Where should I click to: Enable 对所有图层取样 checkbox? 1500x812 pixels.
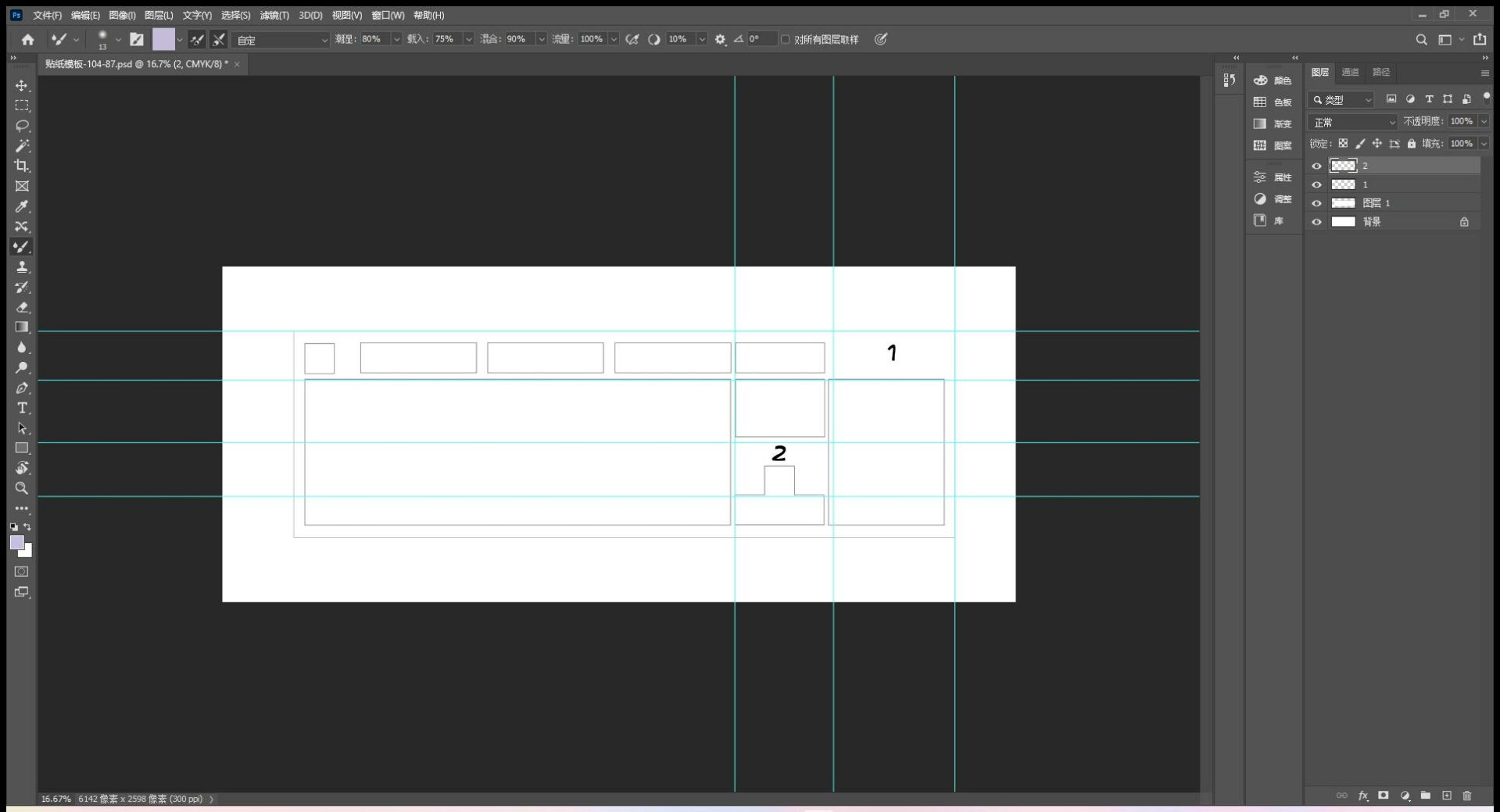click(786, 40)
